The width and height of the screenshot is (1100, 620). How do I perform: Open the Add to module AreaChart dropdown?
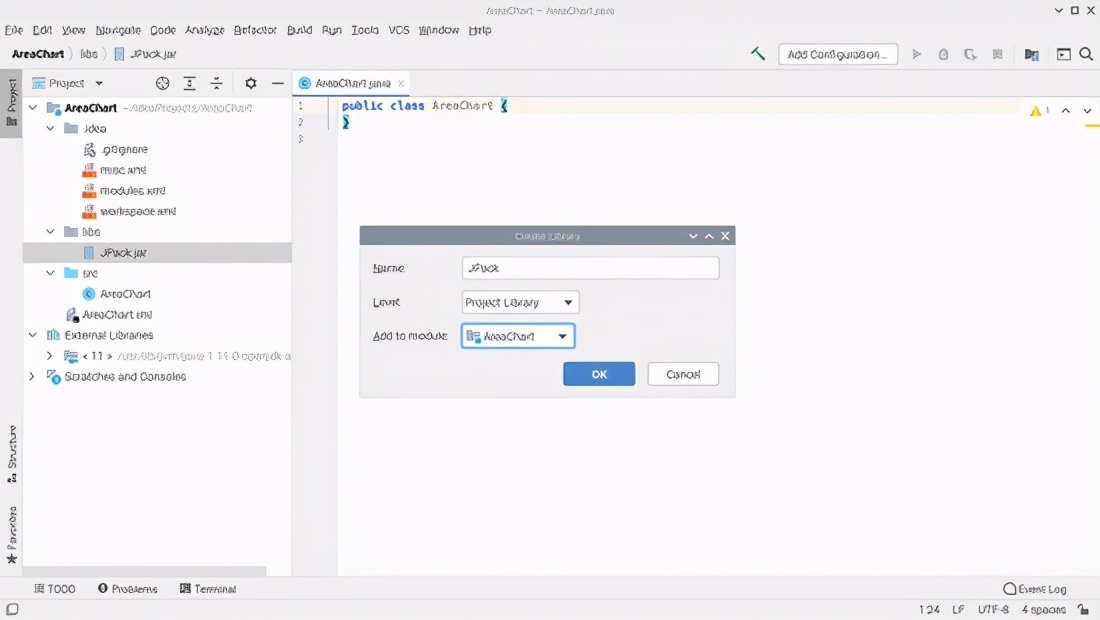[518, 336]
